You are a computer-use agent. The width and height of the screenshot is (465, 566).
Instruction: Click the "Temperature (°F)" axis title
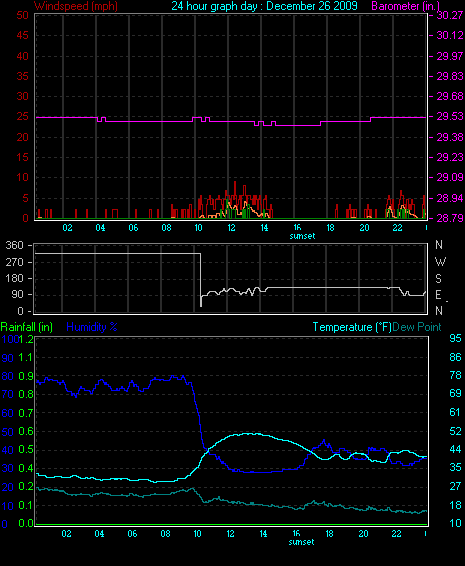[352, 327]
